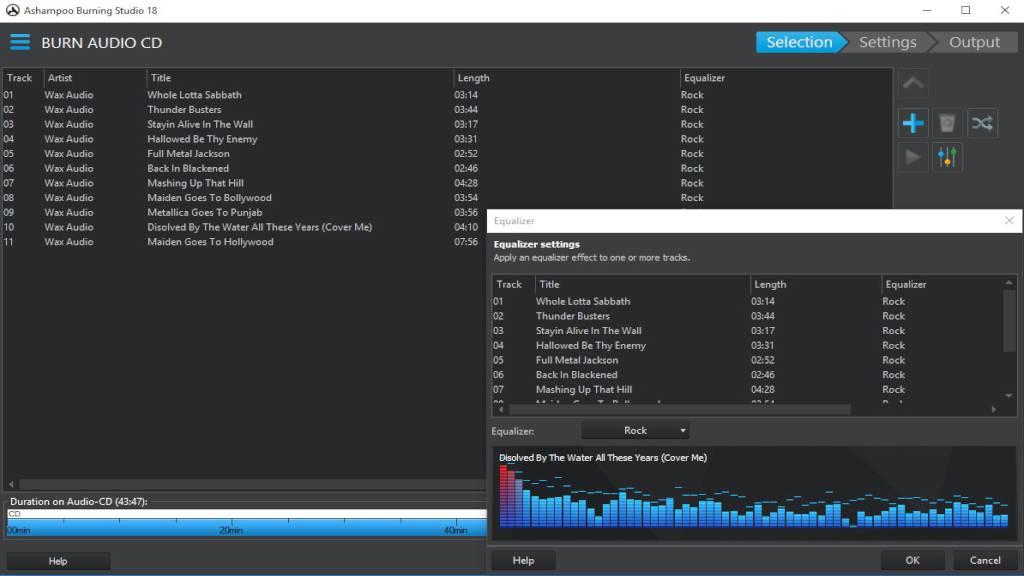
Task: Click the shuffle tracks icon
Action: click(x=982, y=123)
